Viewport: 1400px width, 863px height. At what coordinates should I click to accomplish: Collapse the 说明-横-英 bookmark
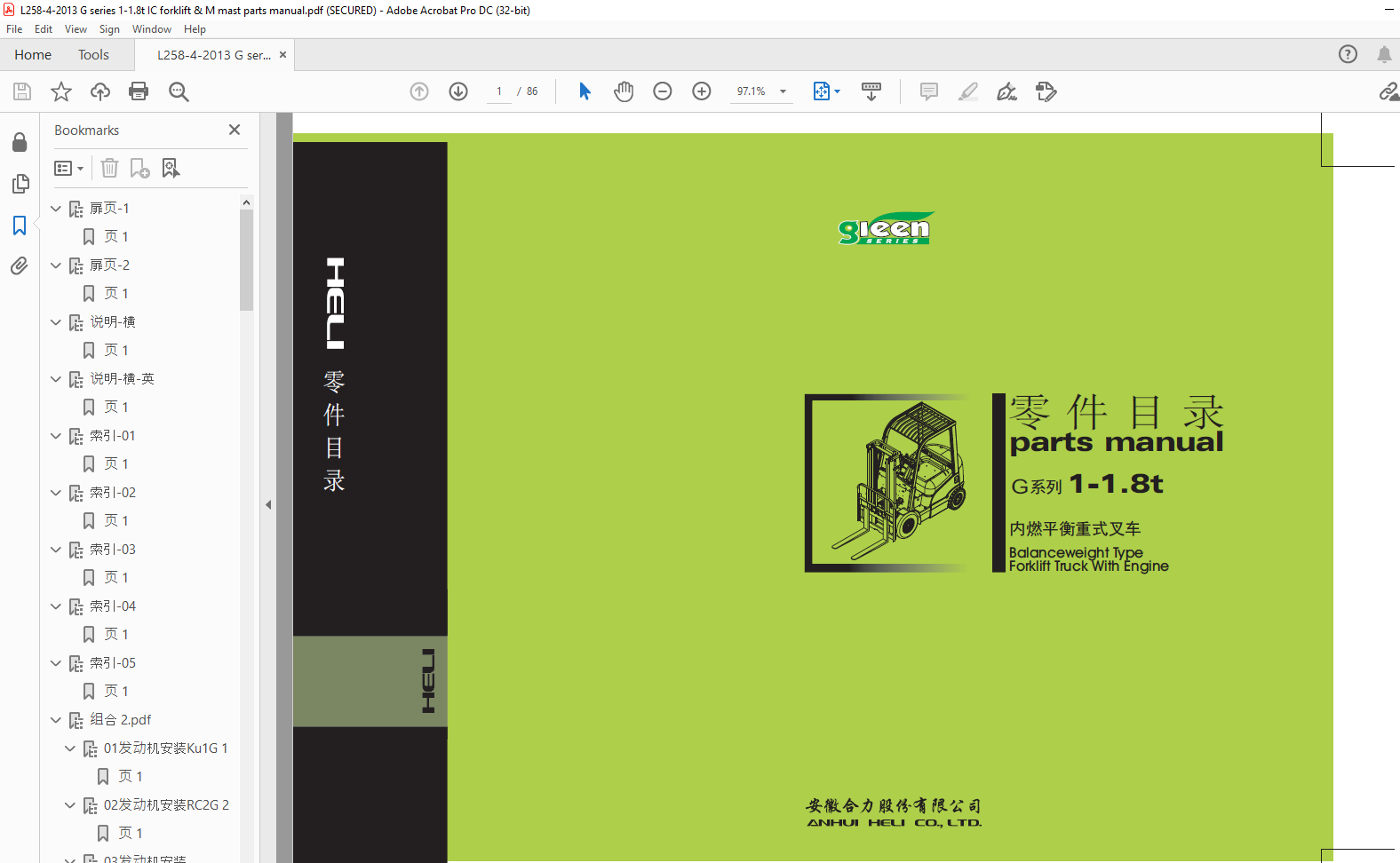pyautogui.click(x=56, y=379)
